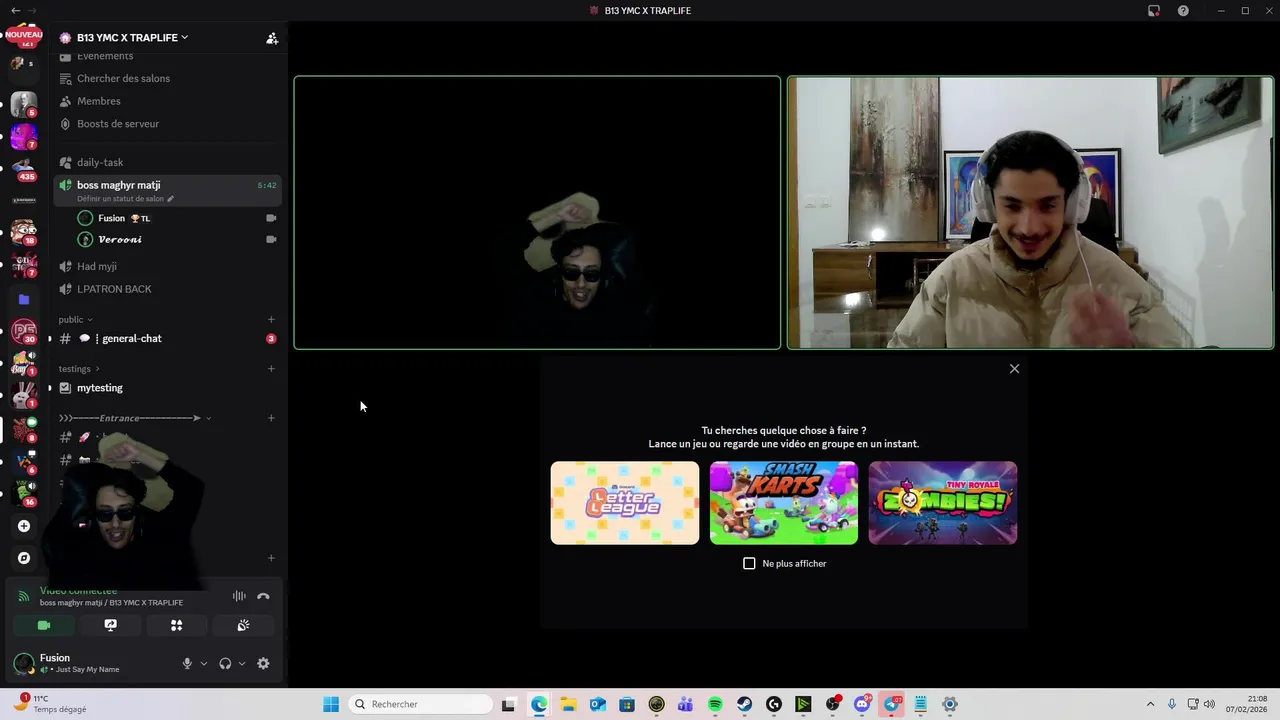Image resolution: width=1280 pixels, height=720 pixels.
Task: Show hidden system tray icons
Action: pyautogui.click(x=1150, y=704)
